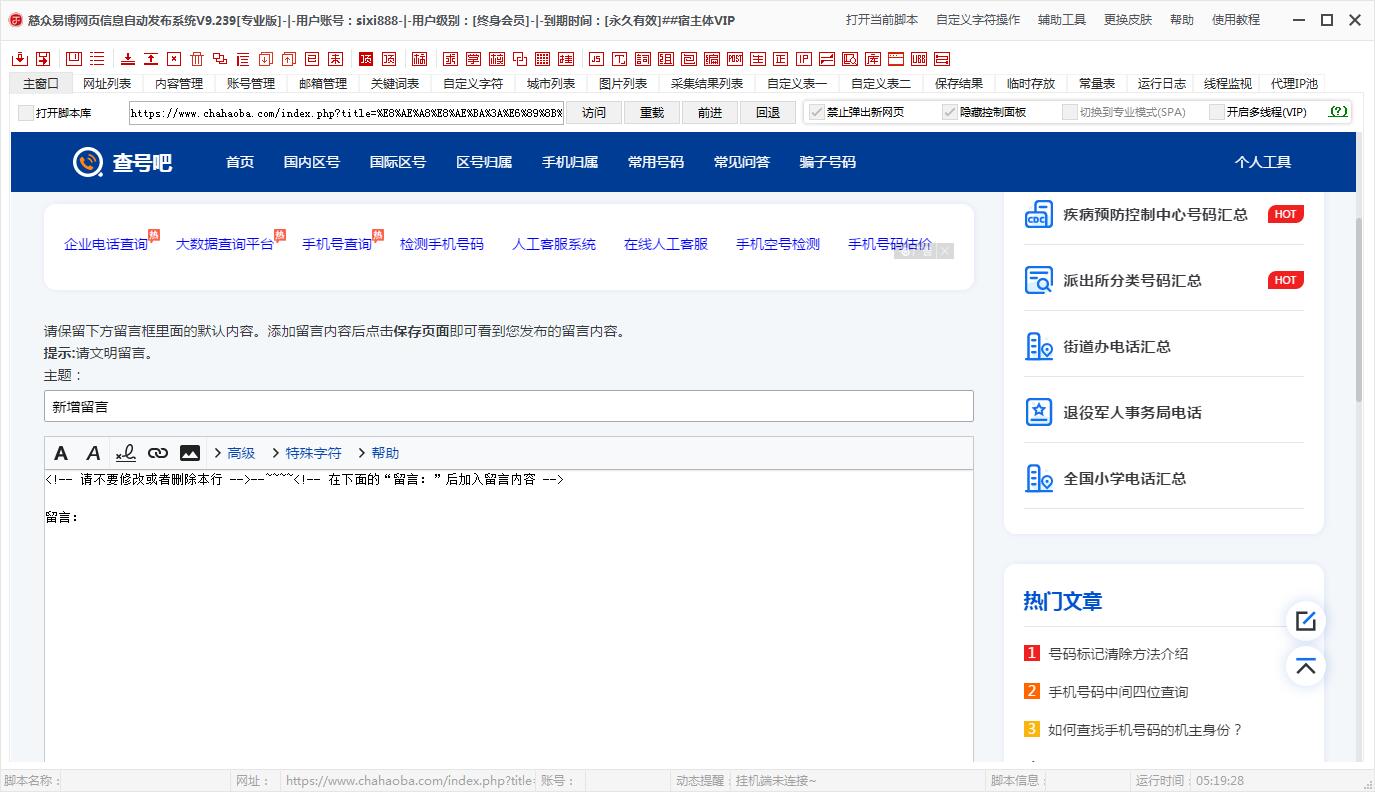Click the 库 toolbar icon

click(x=873, y=59)
